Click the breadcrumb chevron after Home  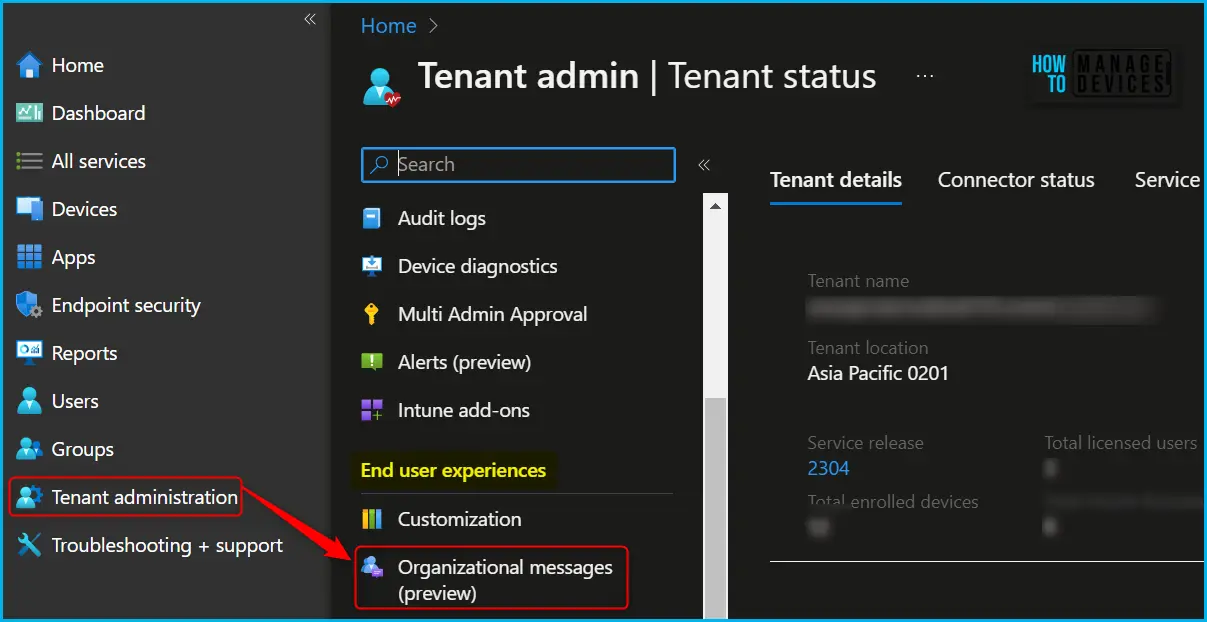pyautogui.click(x=432, y=26)
